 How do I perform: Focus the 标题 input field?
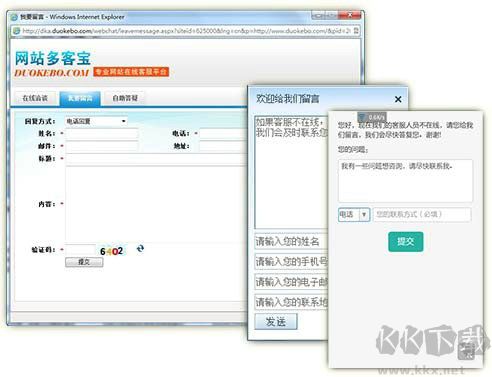[157, 159]
